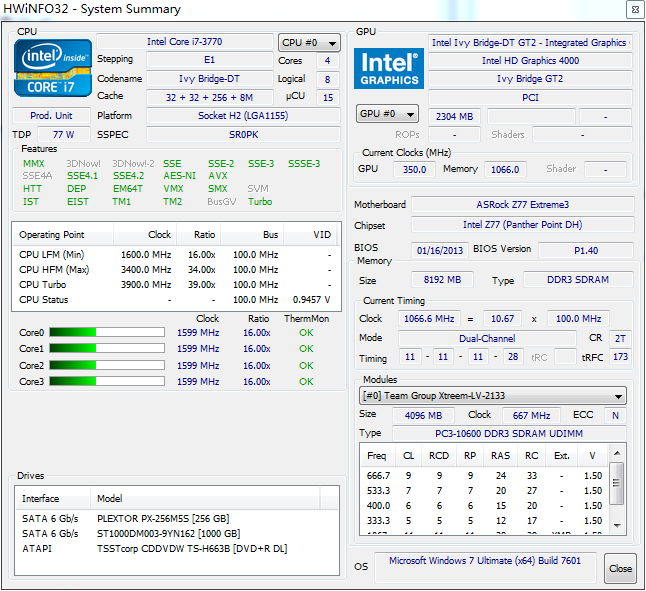Click the DDR3 SDRAM type field

tap(578, 280)
